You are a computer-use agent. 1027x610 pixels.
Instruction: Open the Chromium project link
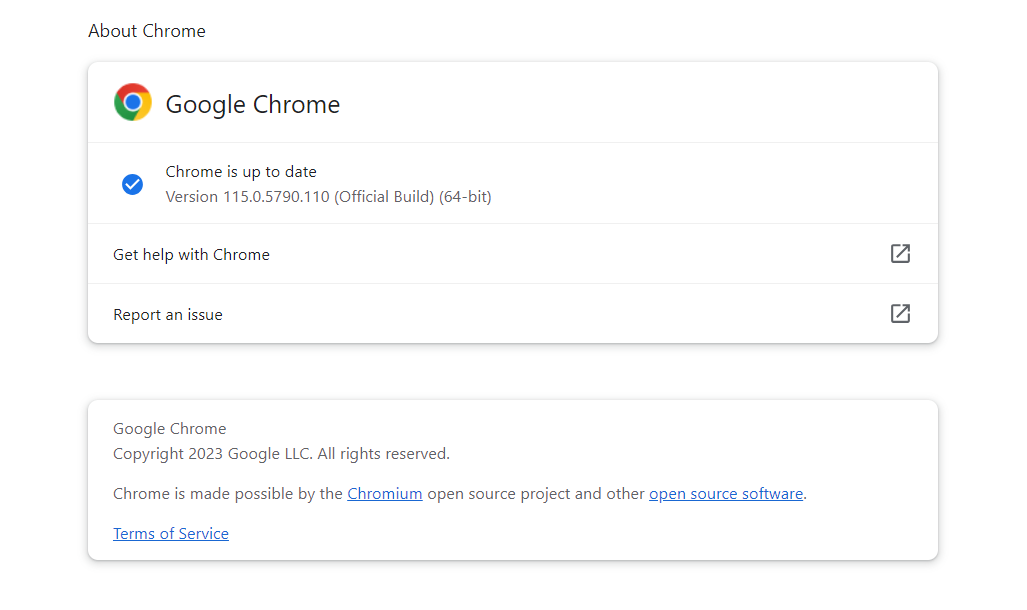click(x=385, y=493)
